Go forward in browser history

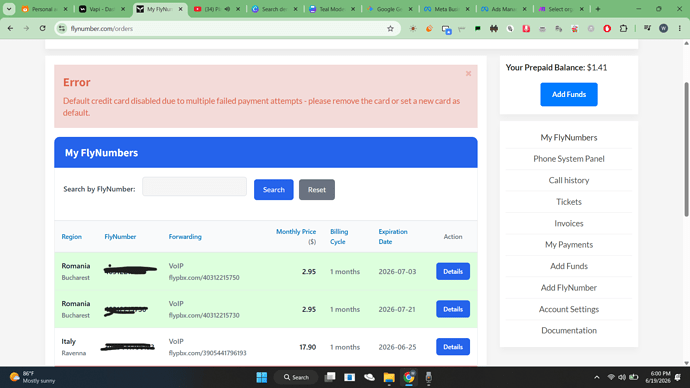click(x=26, y=28)
